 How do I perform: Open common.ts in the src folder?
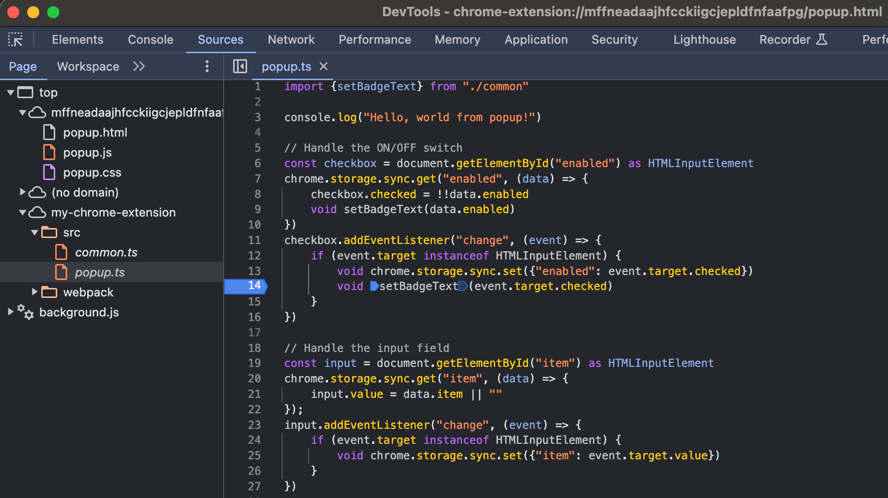106,252
